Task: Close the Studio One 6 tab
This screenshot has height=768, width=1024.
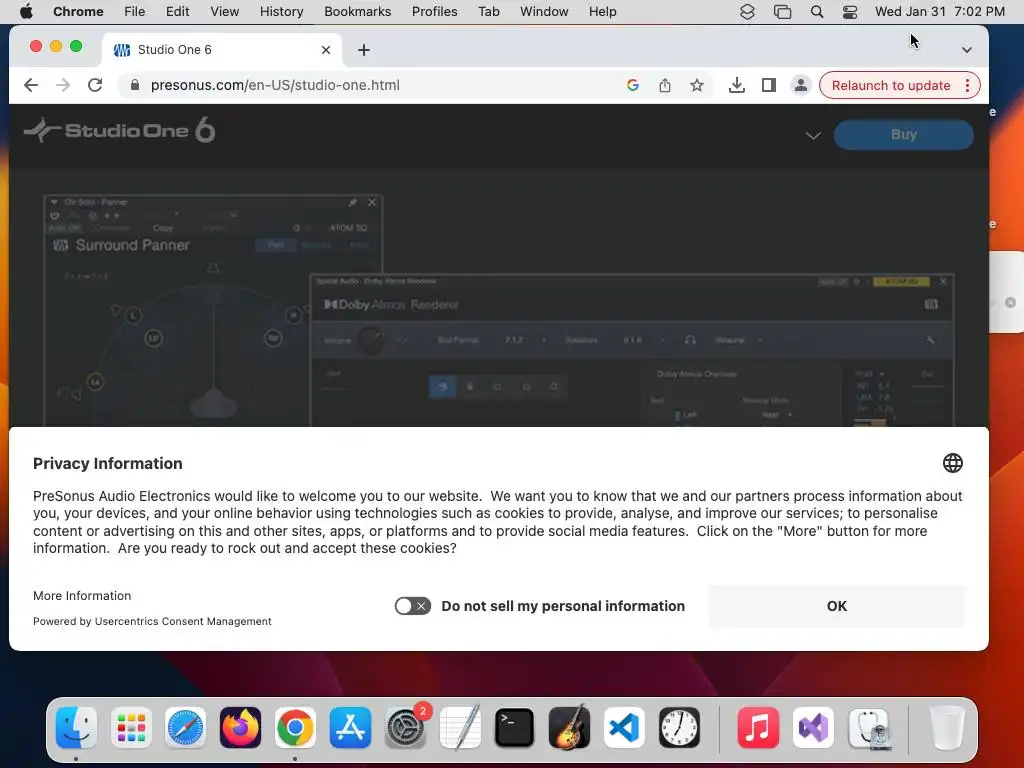Action: click(x=326, y=50)
